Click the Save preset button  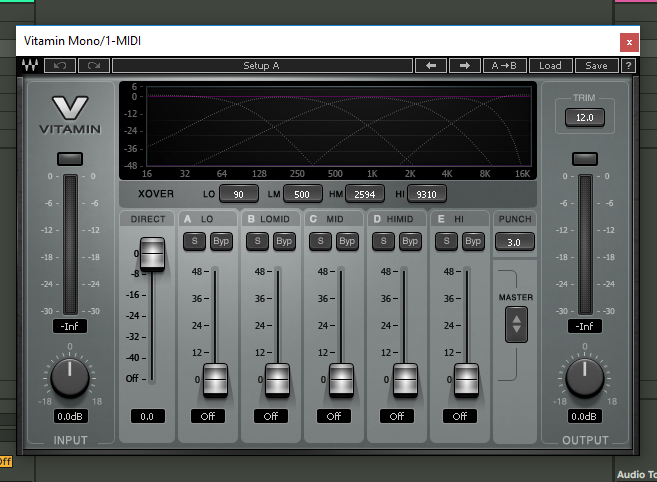click(596, 65)
